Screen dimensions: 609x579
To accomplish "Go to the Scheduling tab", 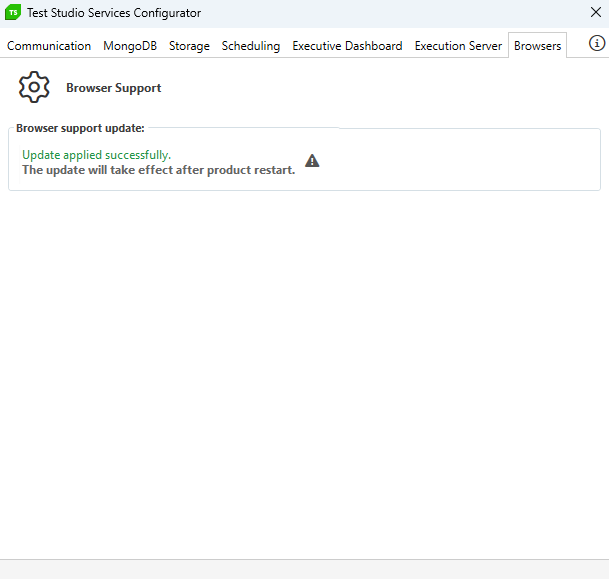I will tap(251, 46).
